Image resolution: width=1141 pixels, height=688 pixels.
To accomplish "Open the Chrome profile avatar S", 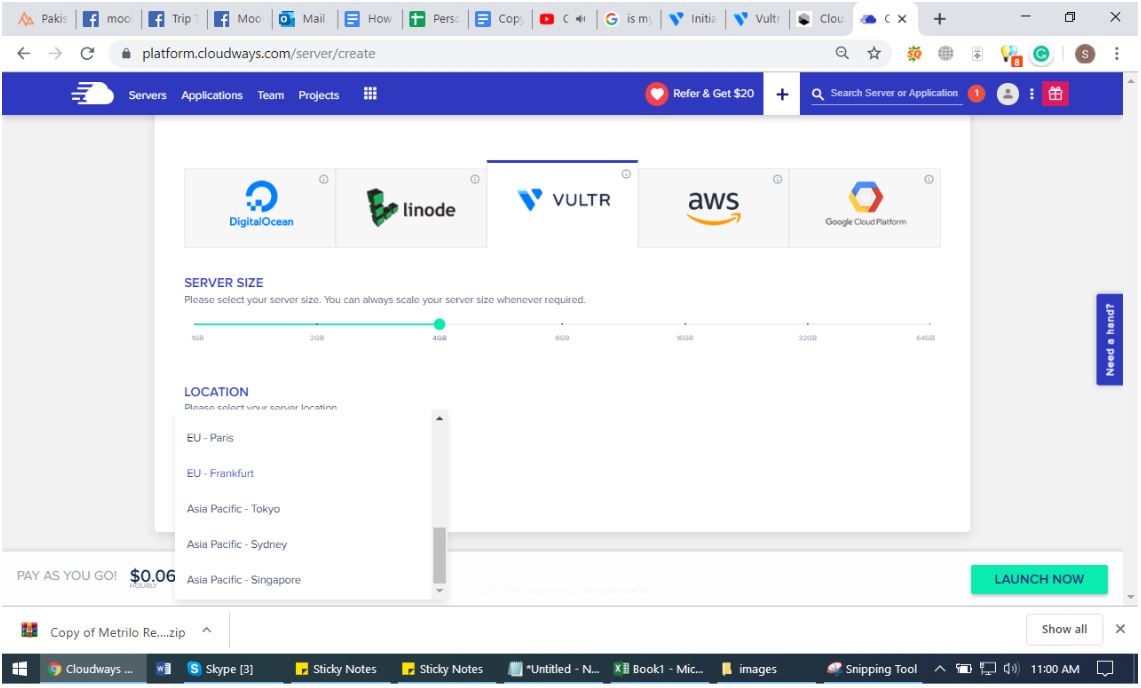I will click(x=1084, y=54).
